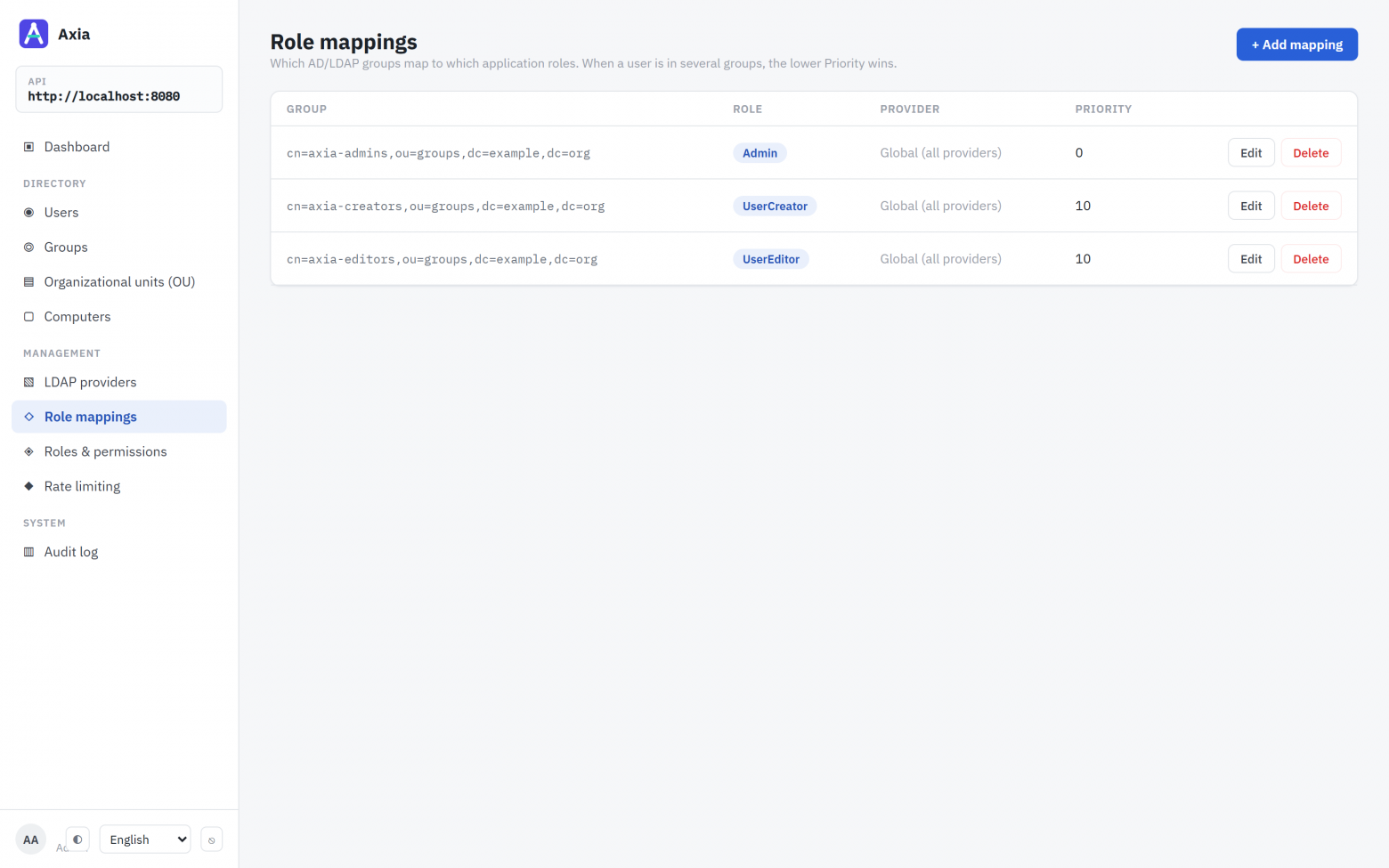This screenshot has height=868, width=1389.
Task: Delete the axia-admins mapping
Action: click(1311, 153)
